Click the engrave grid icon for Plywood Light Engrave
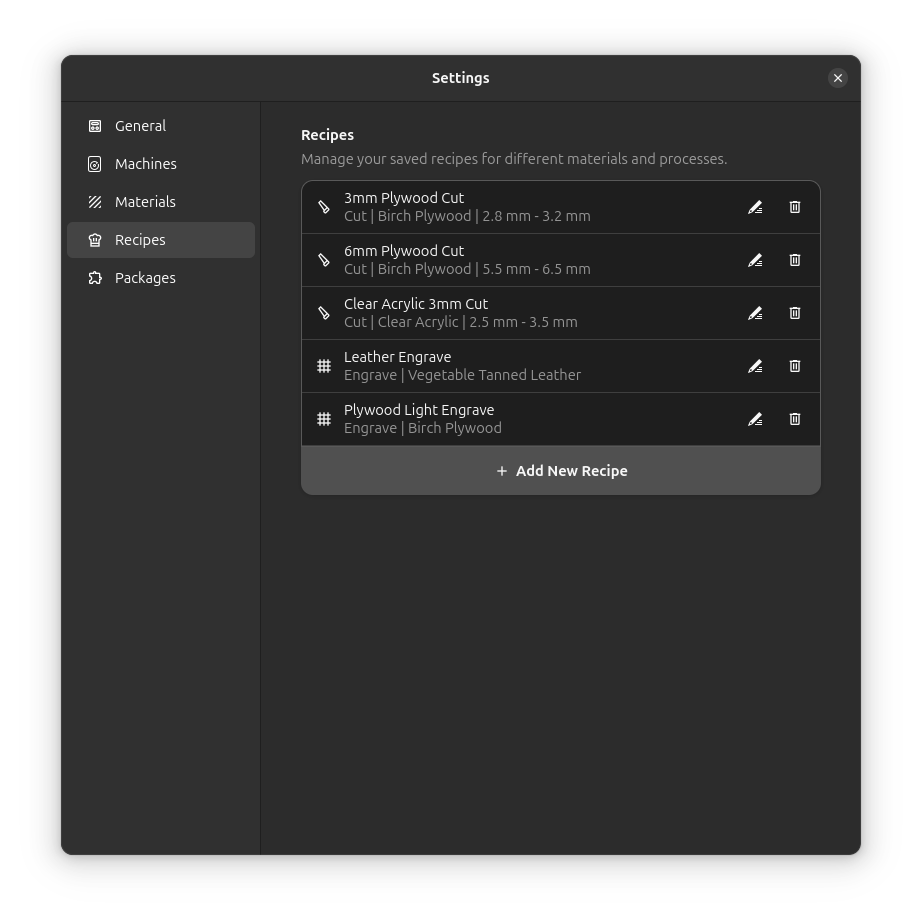This screenshot has width=922, height=922. click(324, 419)
